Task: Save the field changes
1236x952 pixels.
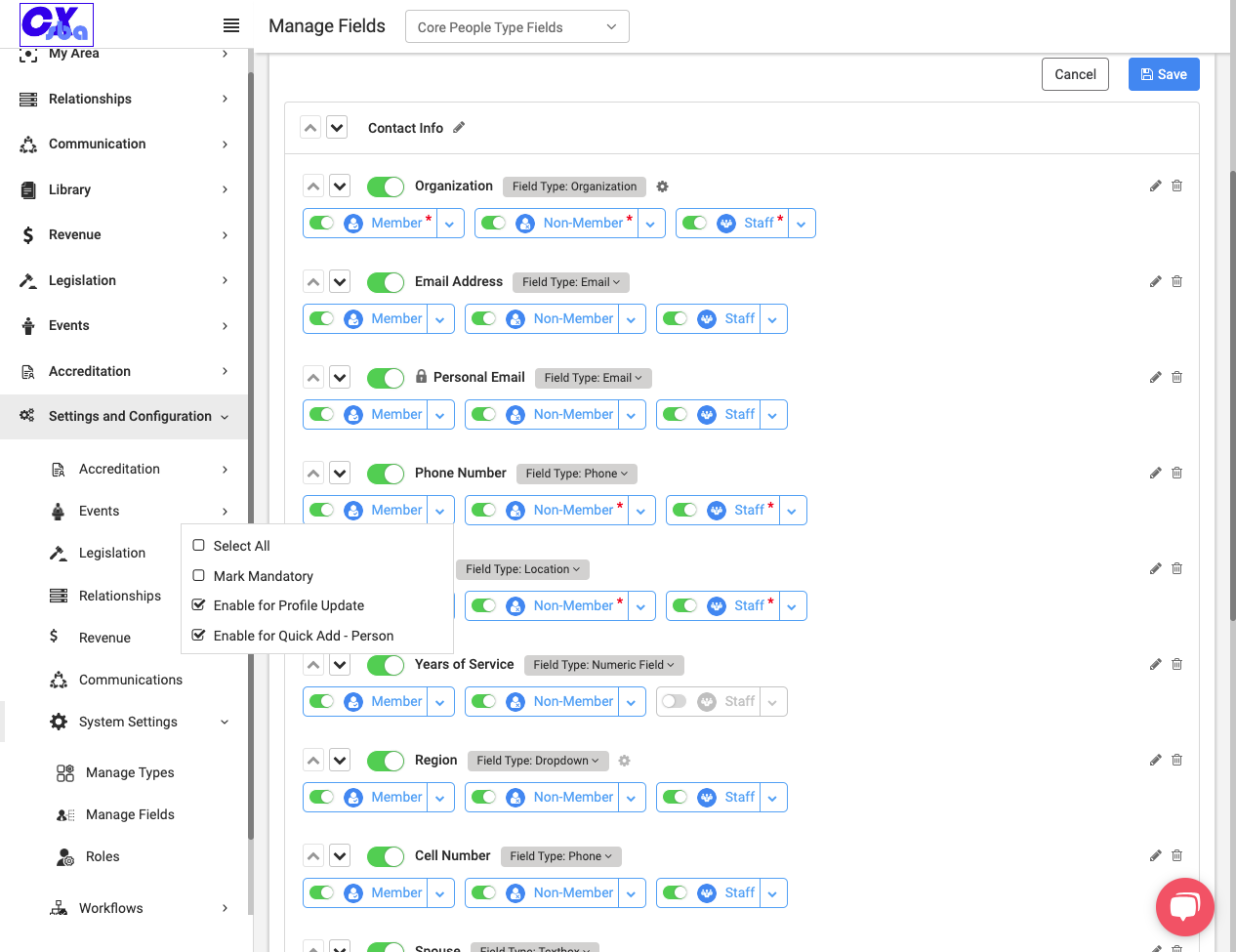Action: point(1164,74)
